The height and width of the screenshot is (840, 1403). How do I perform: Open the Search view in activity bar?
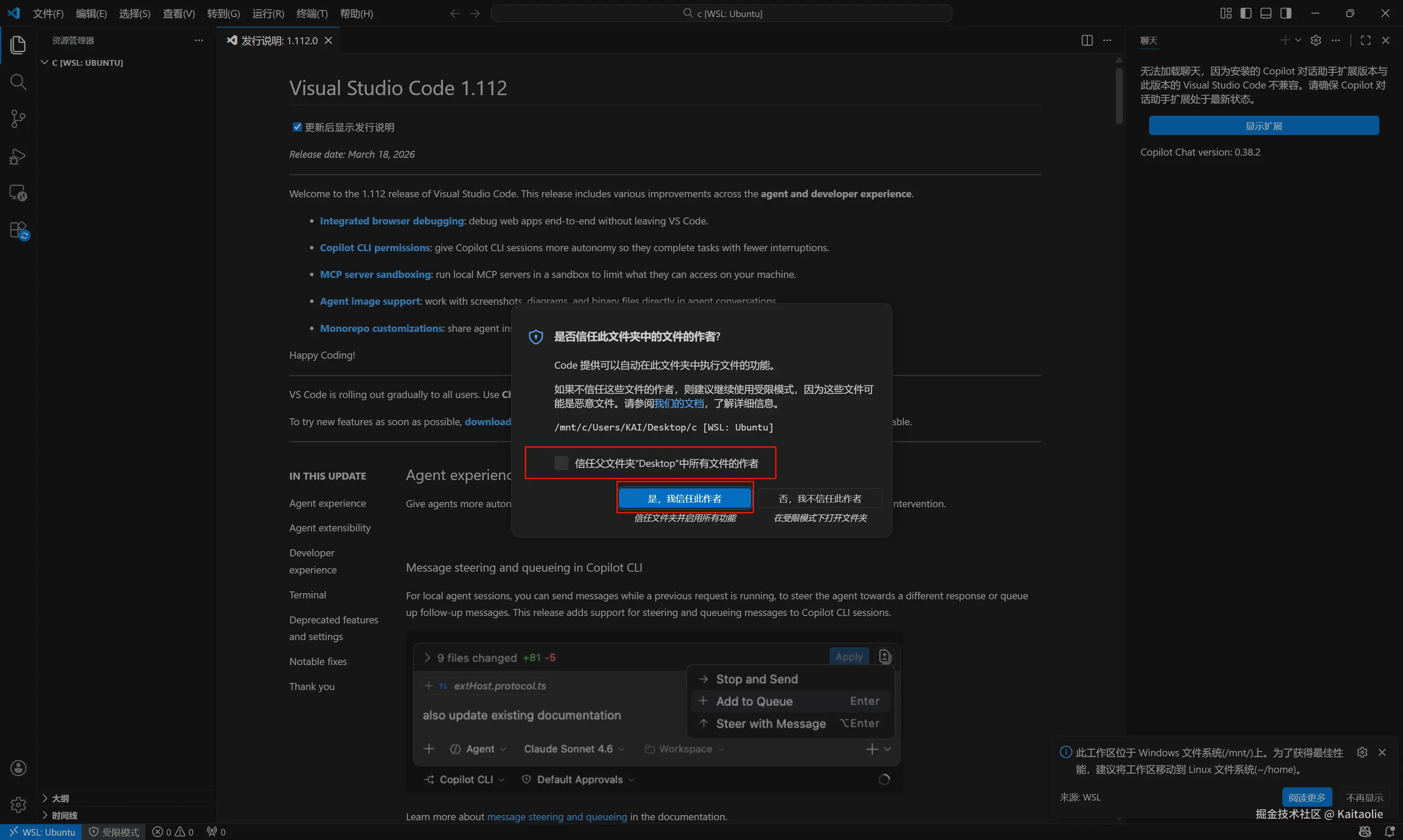pos(18,82)
